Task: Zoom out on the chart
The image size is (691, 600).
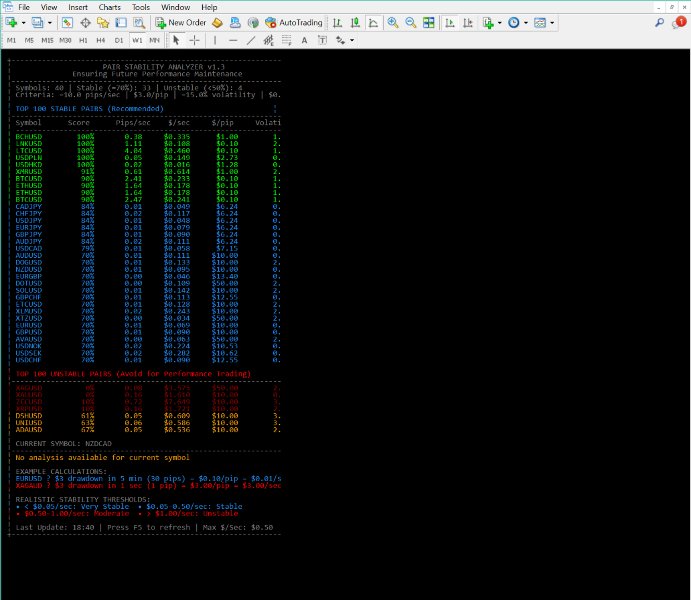Action: (411, 22)
